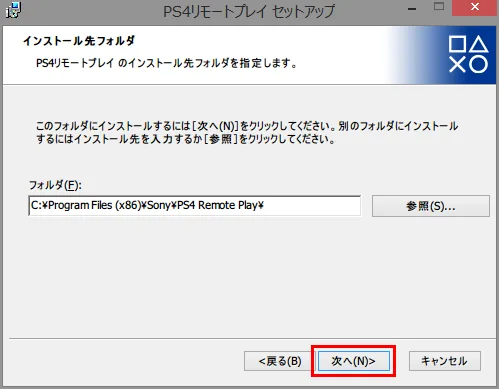This screenshot has height=389, width=499.
Task: Minimize the setup window
Action: (x=412, y=9)
